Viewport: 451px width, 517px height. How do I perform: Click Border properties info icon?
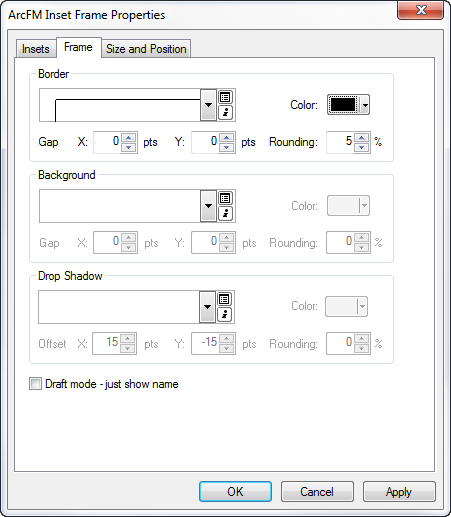pyautogui.click(x=225, y=113)
